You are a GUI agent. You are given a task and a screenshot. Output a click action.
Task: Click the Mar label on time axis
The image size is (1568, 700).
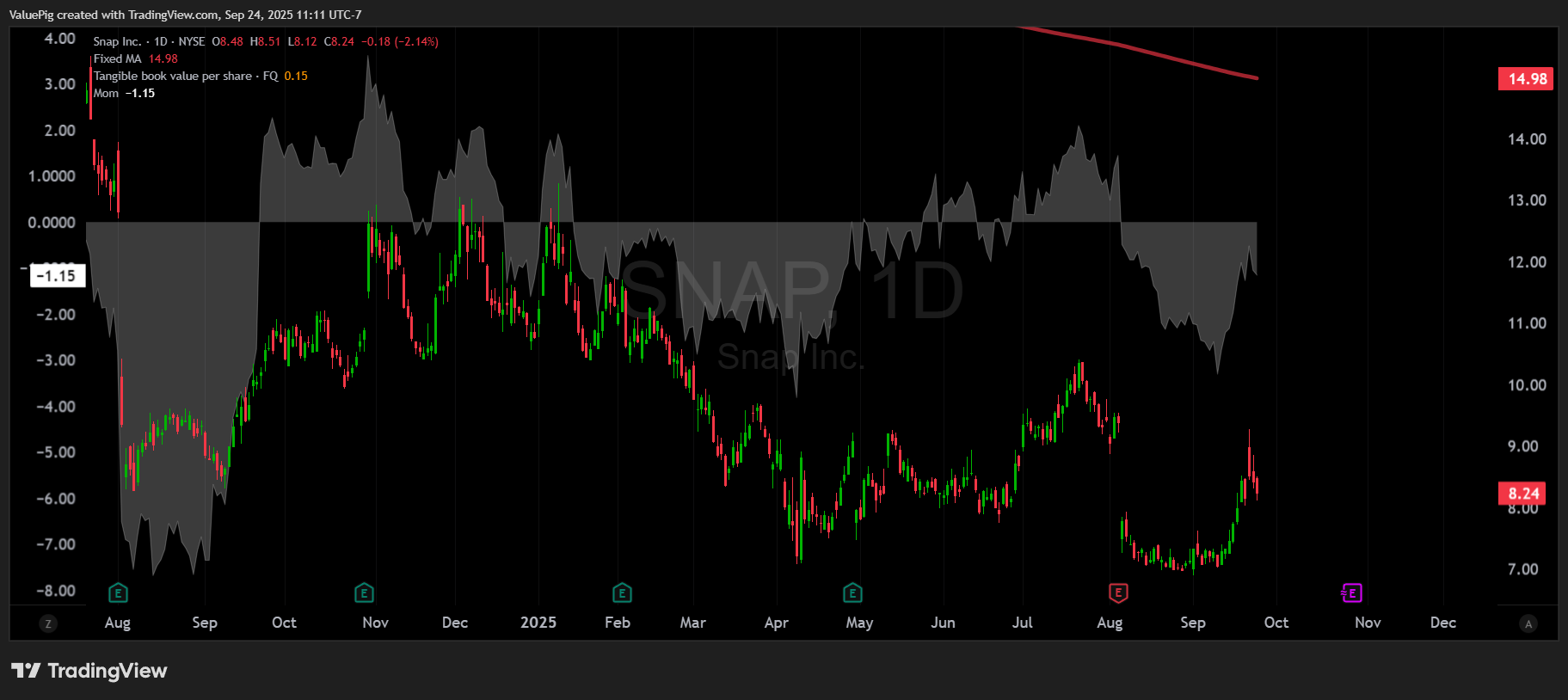(x=692, y=623)
